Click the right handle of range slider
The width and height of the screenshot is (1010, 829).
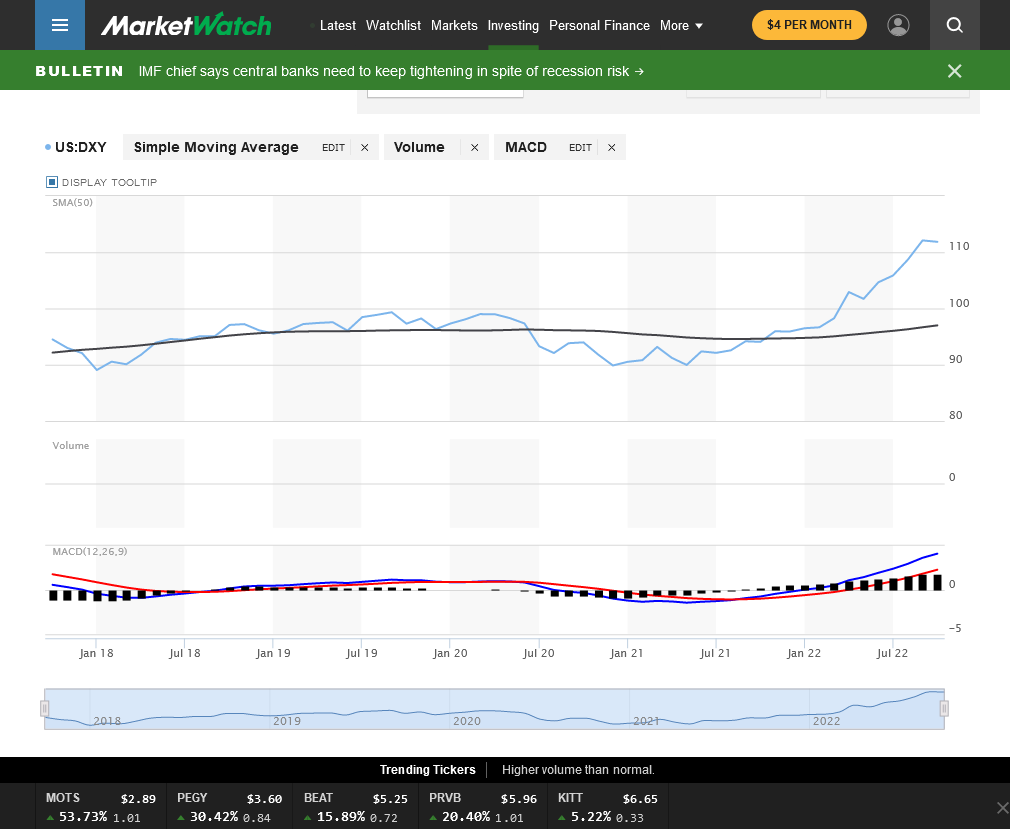[x=943, y=708]
